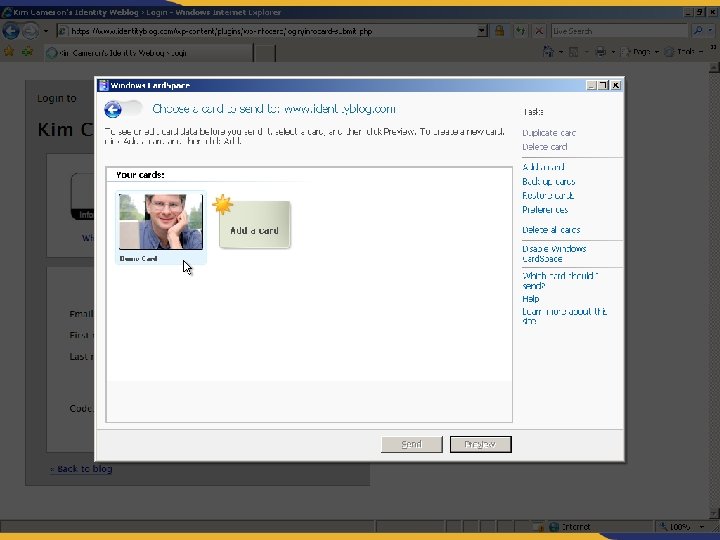Click the Send button
720x540 pixels.
click(411, 444)
